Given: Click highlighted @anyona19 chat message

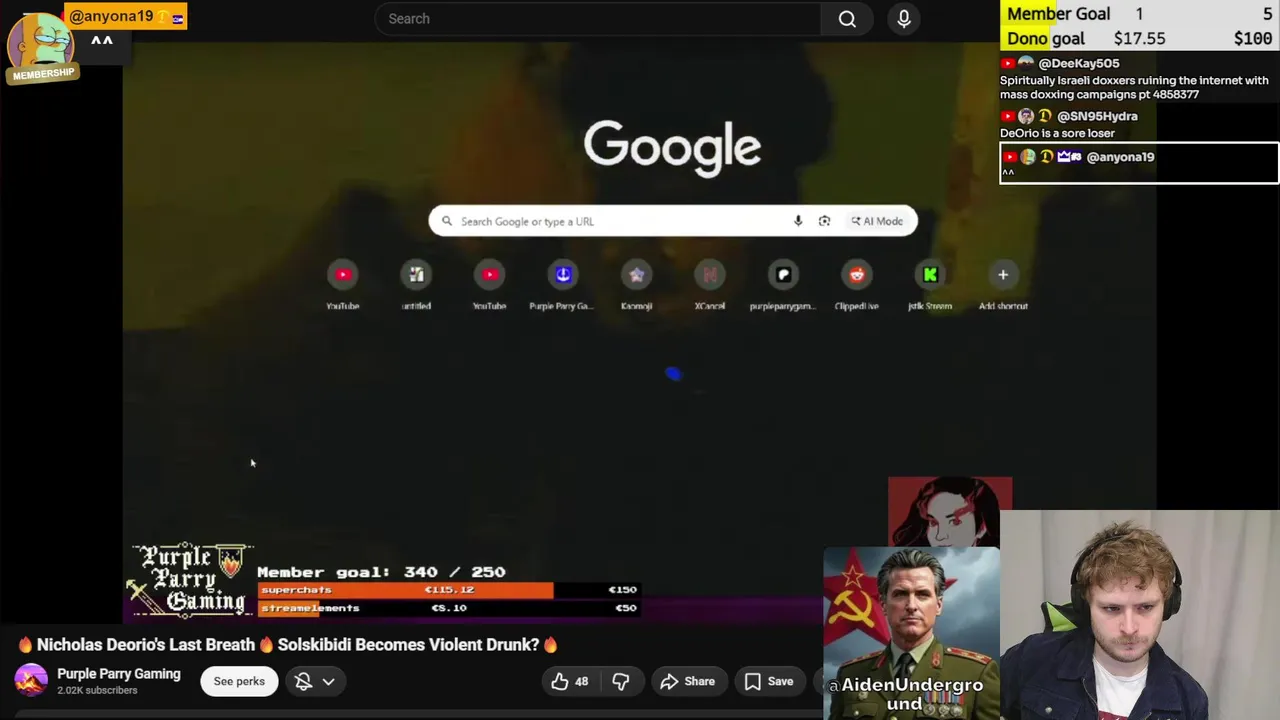Looking at the screenshot, I should tap(1139, 164).
